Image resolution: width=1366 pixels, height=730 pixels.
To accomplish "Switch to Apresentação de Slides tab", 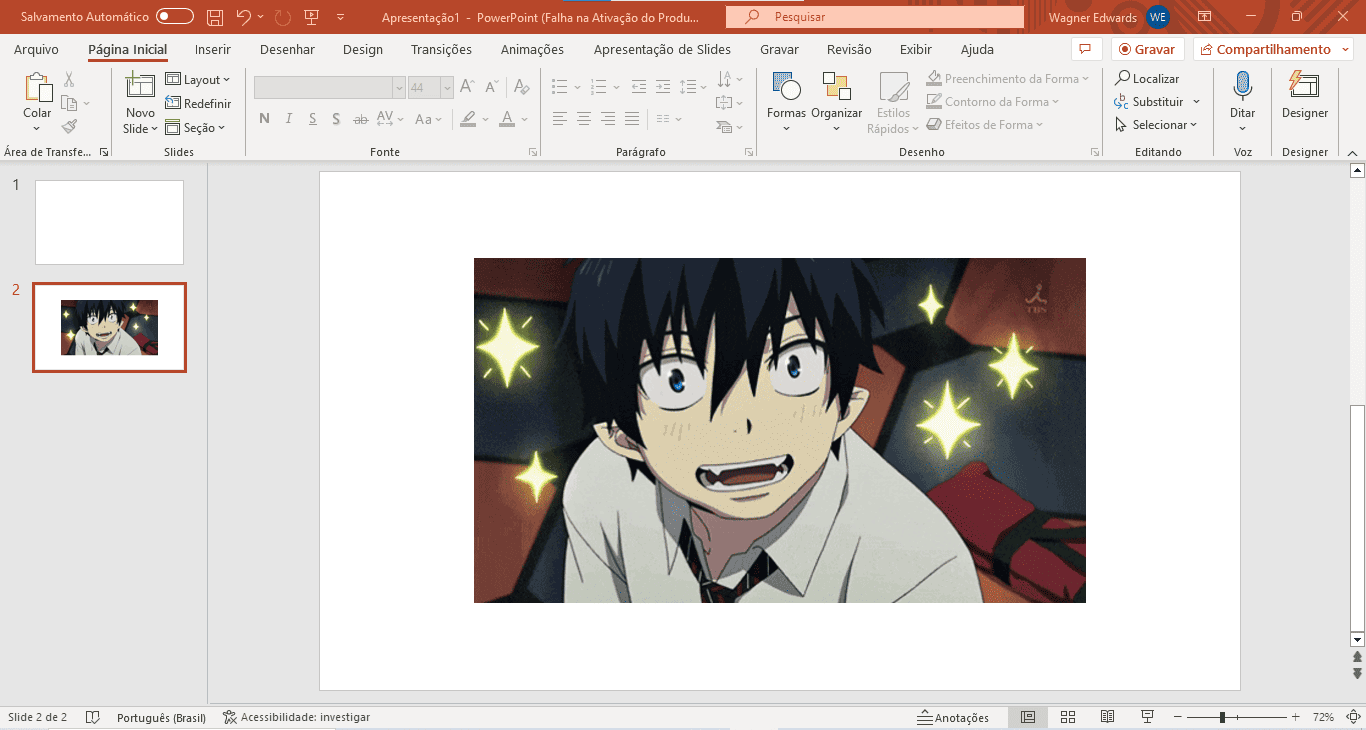I will click(662, 49).
